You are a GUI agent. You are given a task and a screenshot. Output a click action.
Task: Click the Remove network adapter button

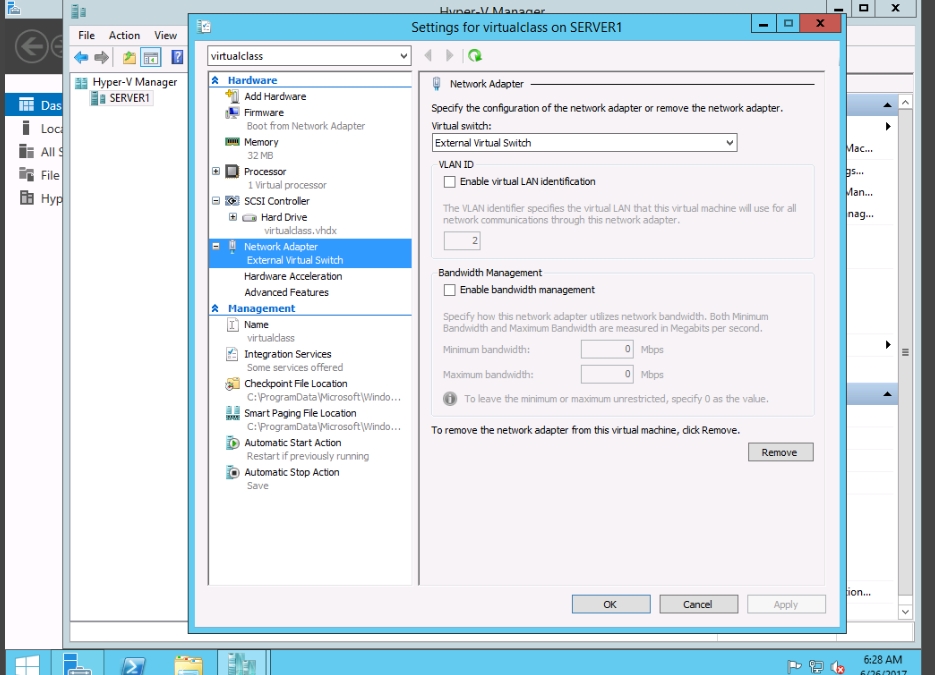(779, 452)
